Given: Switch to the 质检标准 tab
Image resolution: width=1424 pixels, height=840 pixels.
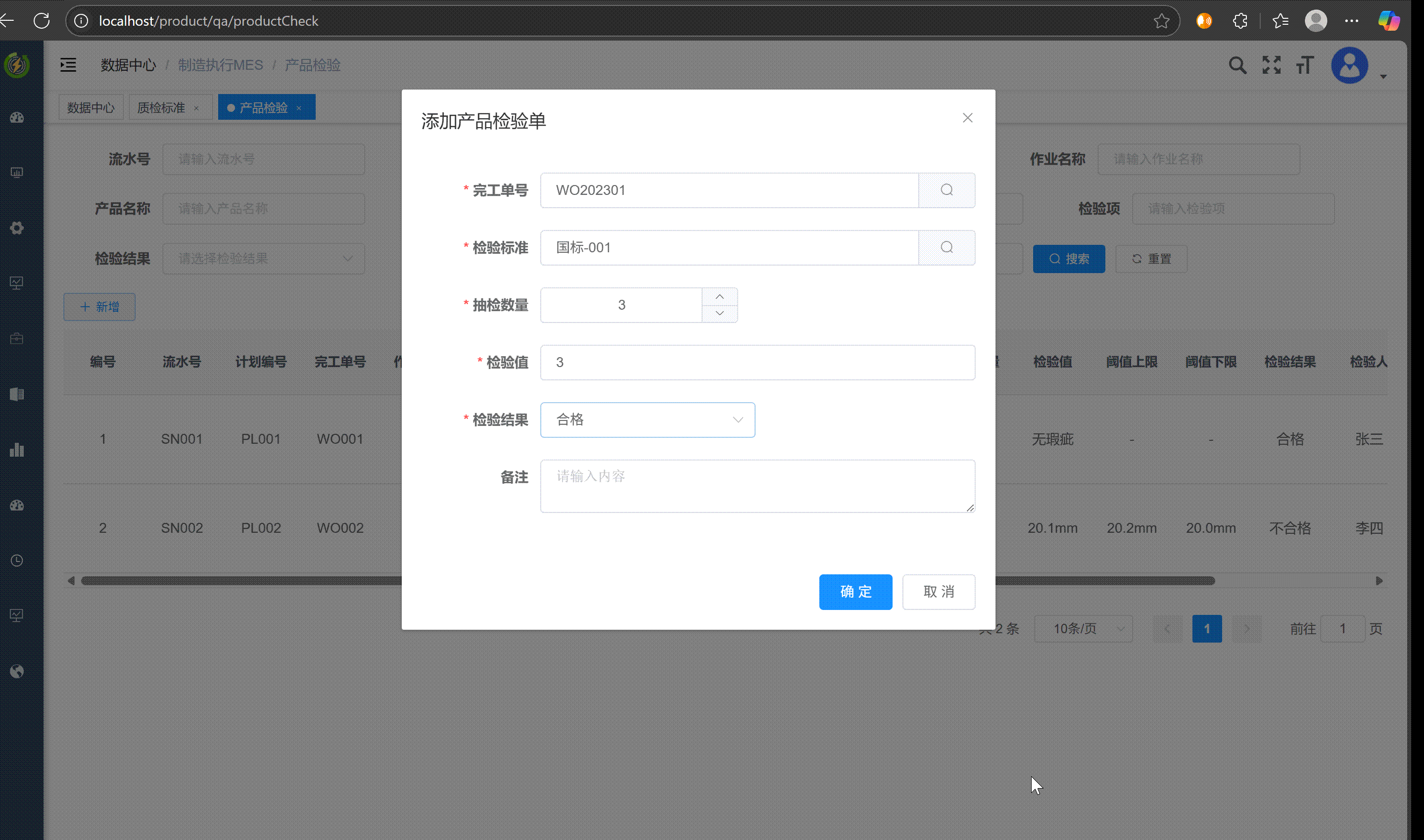Looking at the screenshot, I should [x=161, y=107].
